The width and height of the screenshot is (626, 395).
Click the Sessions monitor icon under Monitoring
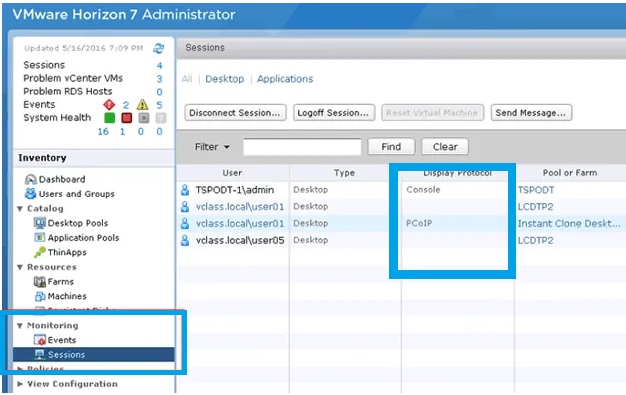[40, 354]
